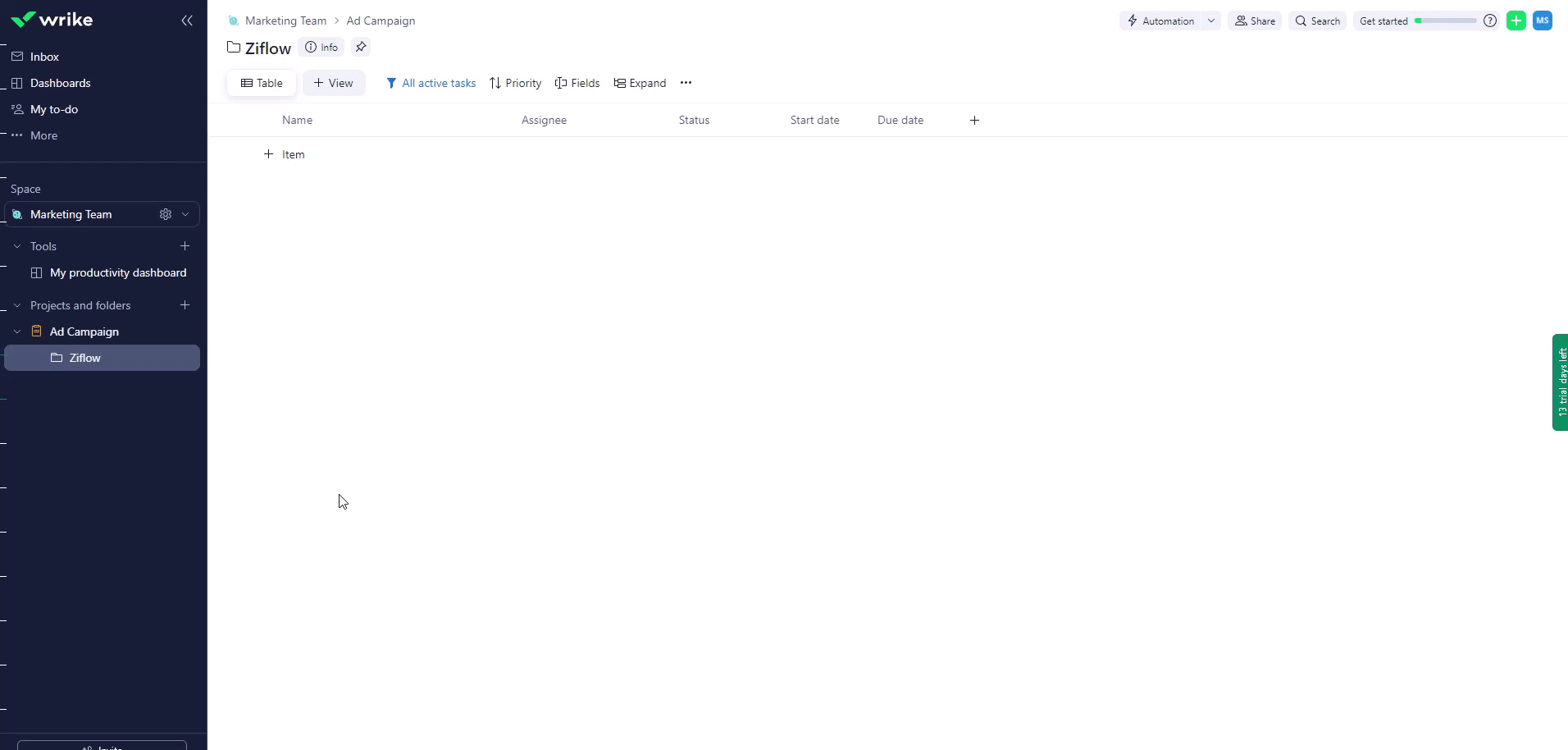Add a new column with plus icon
This screenshot has height=750, width=1568.
pyautogui.click(x=974, y=120)
